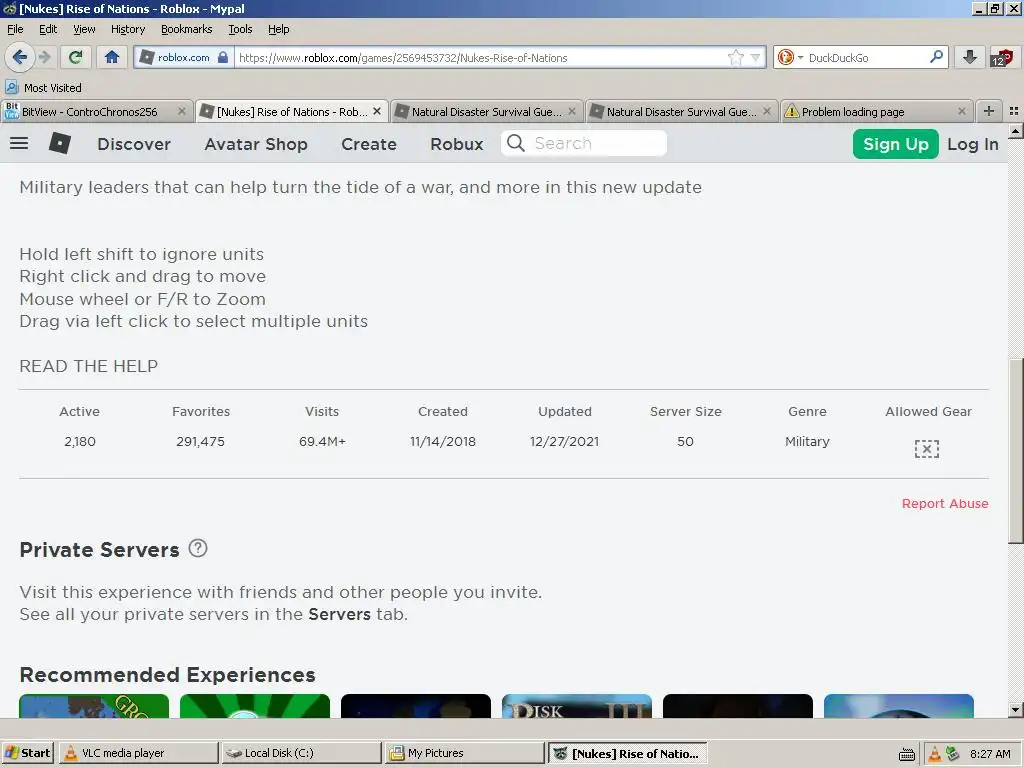Open the Robux link
This screenshot has height=768, width=1024.
456,144
